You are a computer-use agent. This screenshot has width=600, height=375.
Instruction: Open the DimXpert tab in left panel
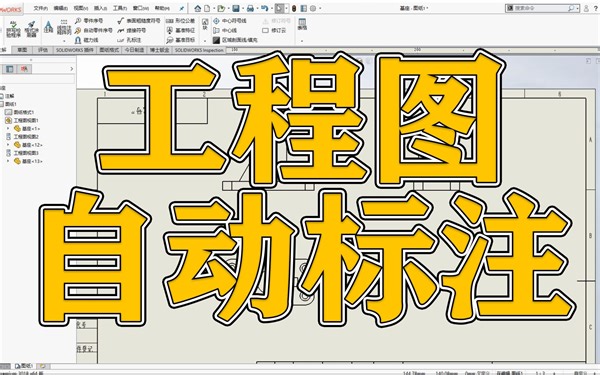(24, 69)
